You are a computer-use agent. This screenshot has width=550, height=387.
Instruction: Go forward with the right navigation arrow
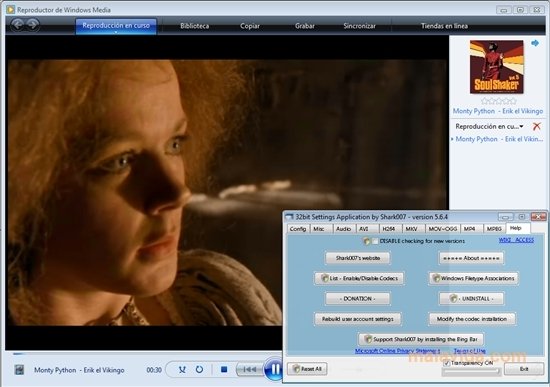click(33, 24)
